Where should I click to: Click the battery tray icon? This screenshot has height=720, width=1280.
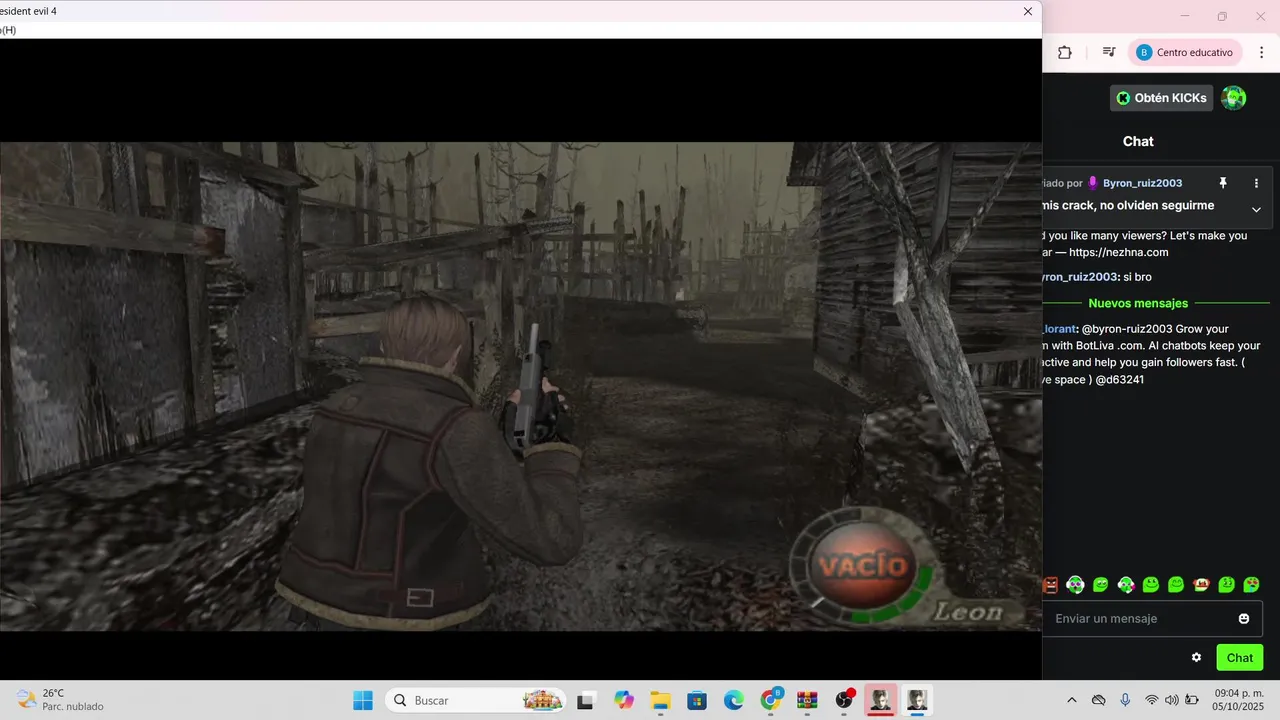1192,700
